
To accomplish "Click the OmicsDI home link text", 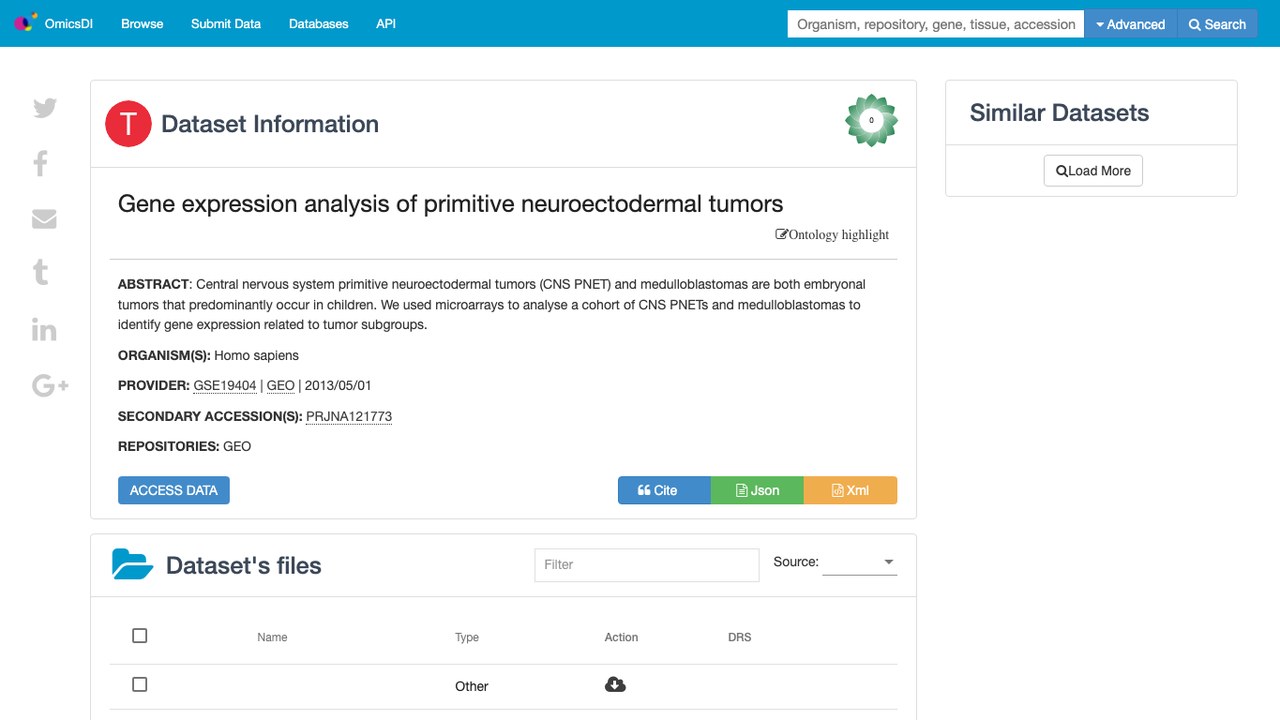I will [x=69, y=24].
